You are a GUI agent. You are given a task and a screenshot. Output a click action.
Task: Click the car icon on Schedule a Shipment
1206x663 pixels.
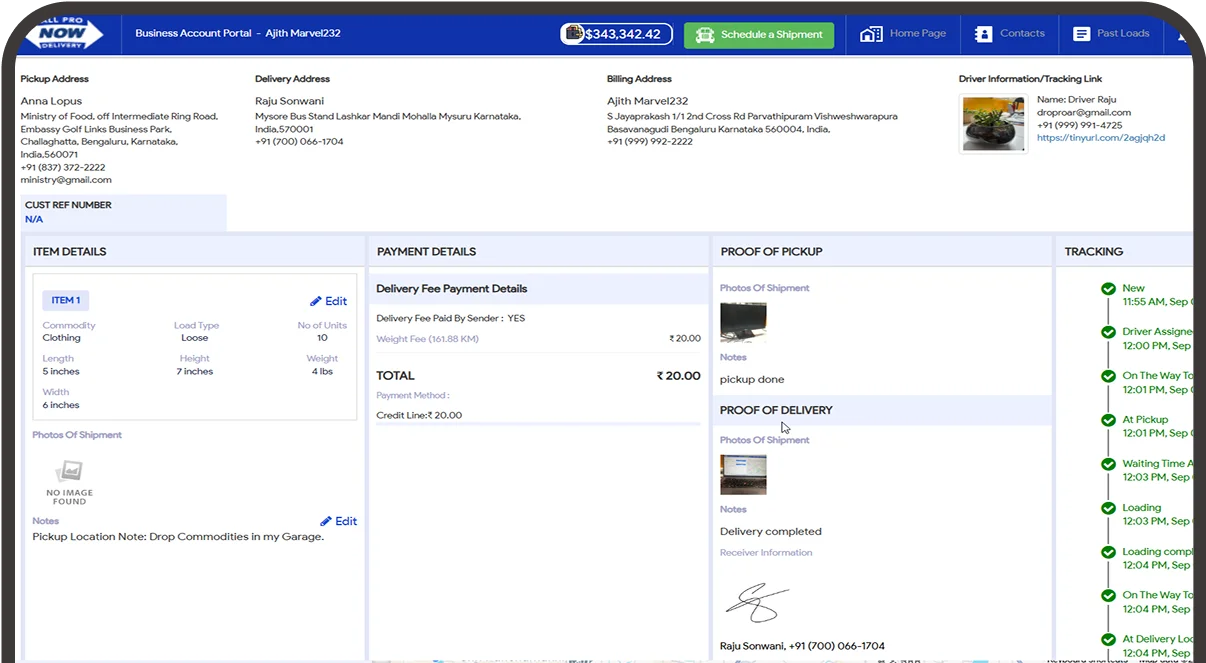(704, 34)
